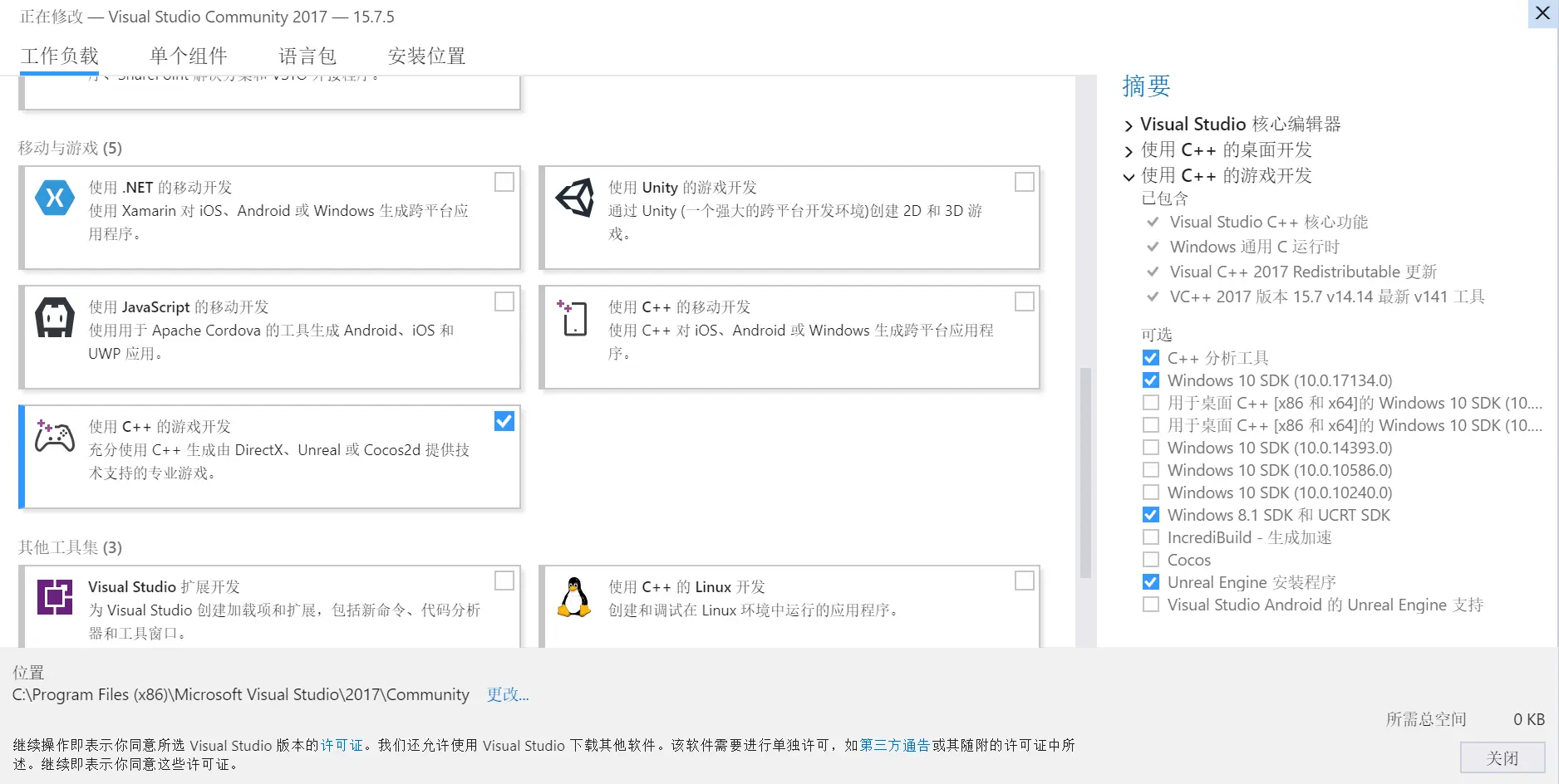This screenshot has width=1559, height=784.
Task: Click the C++ mobile development phone icon
Action: 573,317
